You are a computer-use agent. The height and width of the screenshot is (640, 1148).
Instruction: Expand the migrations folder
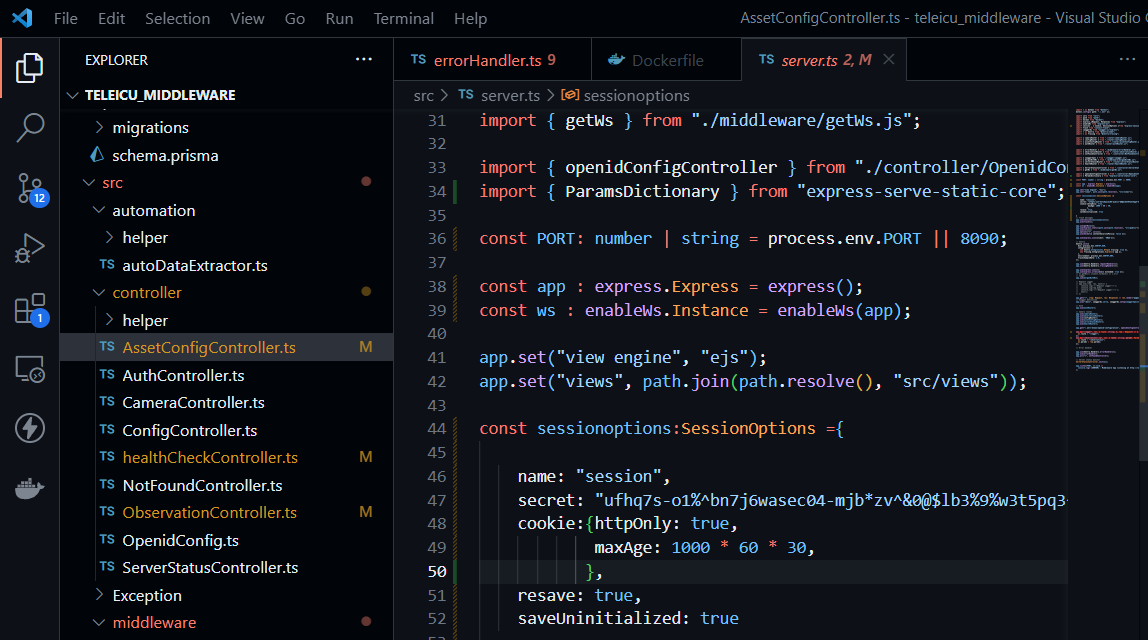(150, 128)
